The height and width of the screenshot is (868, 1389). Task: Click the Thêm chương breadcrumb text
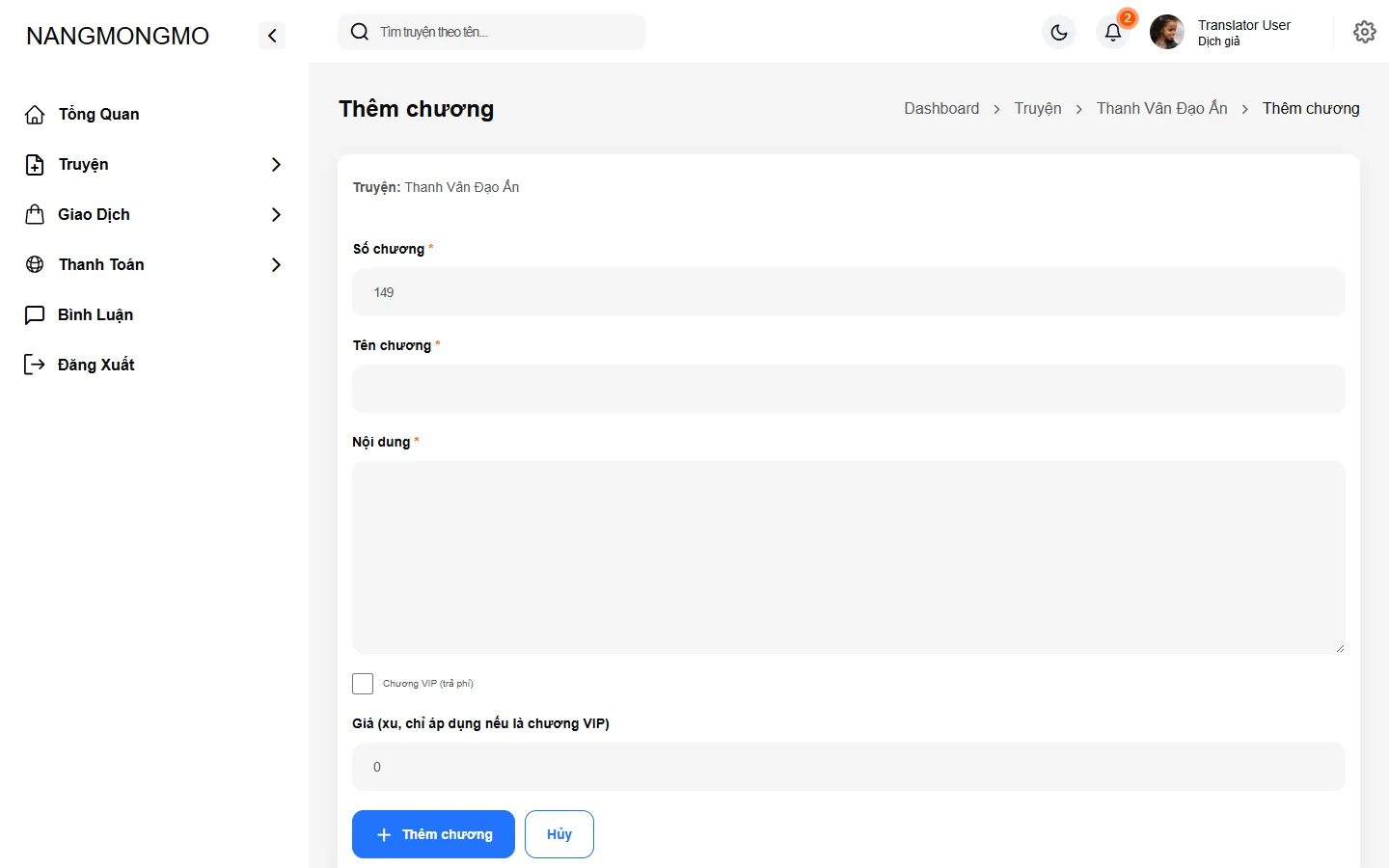[1311, 108]
